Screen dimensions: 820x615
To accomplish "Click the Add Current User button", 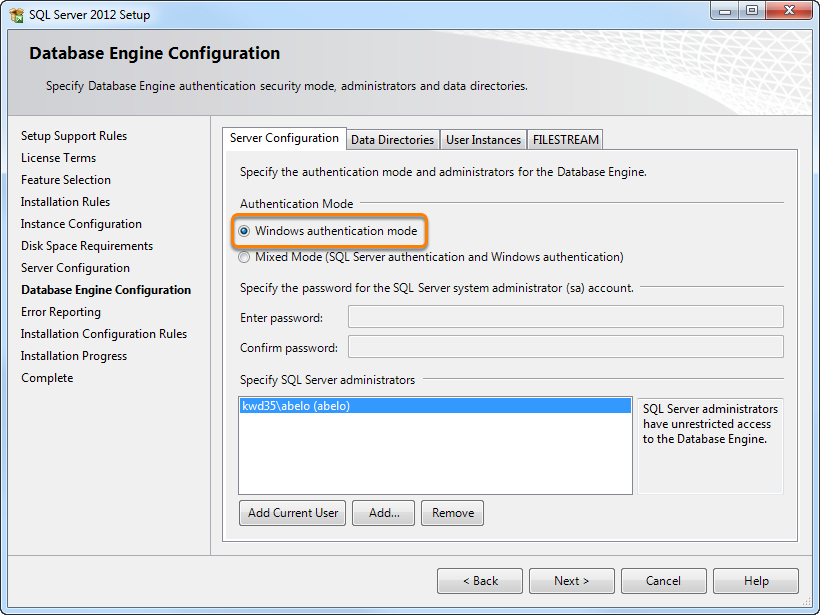I will (x=292, y=513).
